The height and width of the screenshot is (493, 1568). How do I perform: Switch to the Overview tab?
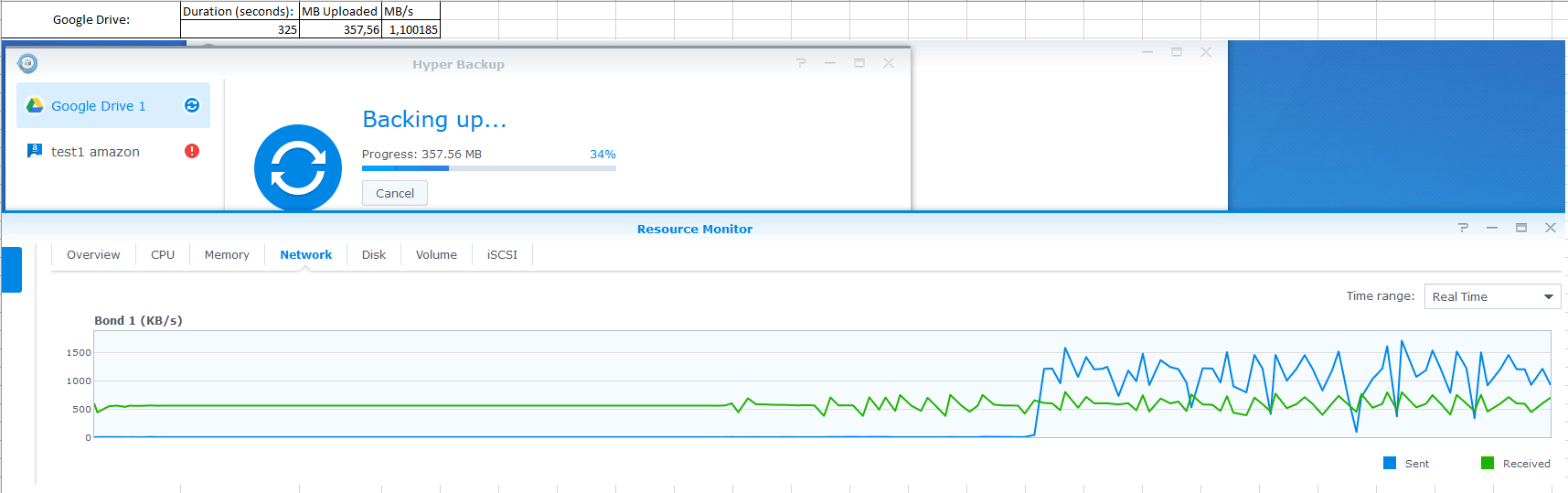coord(93,255)
